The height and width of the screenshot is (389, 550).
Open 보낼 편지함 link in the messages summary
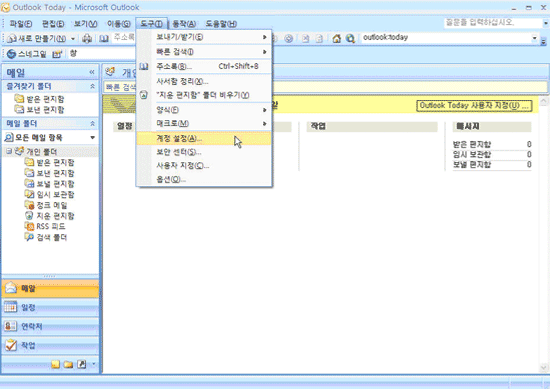pyautogui.click(x=472, y=165)
